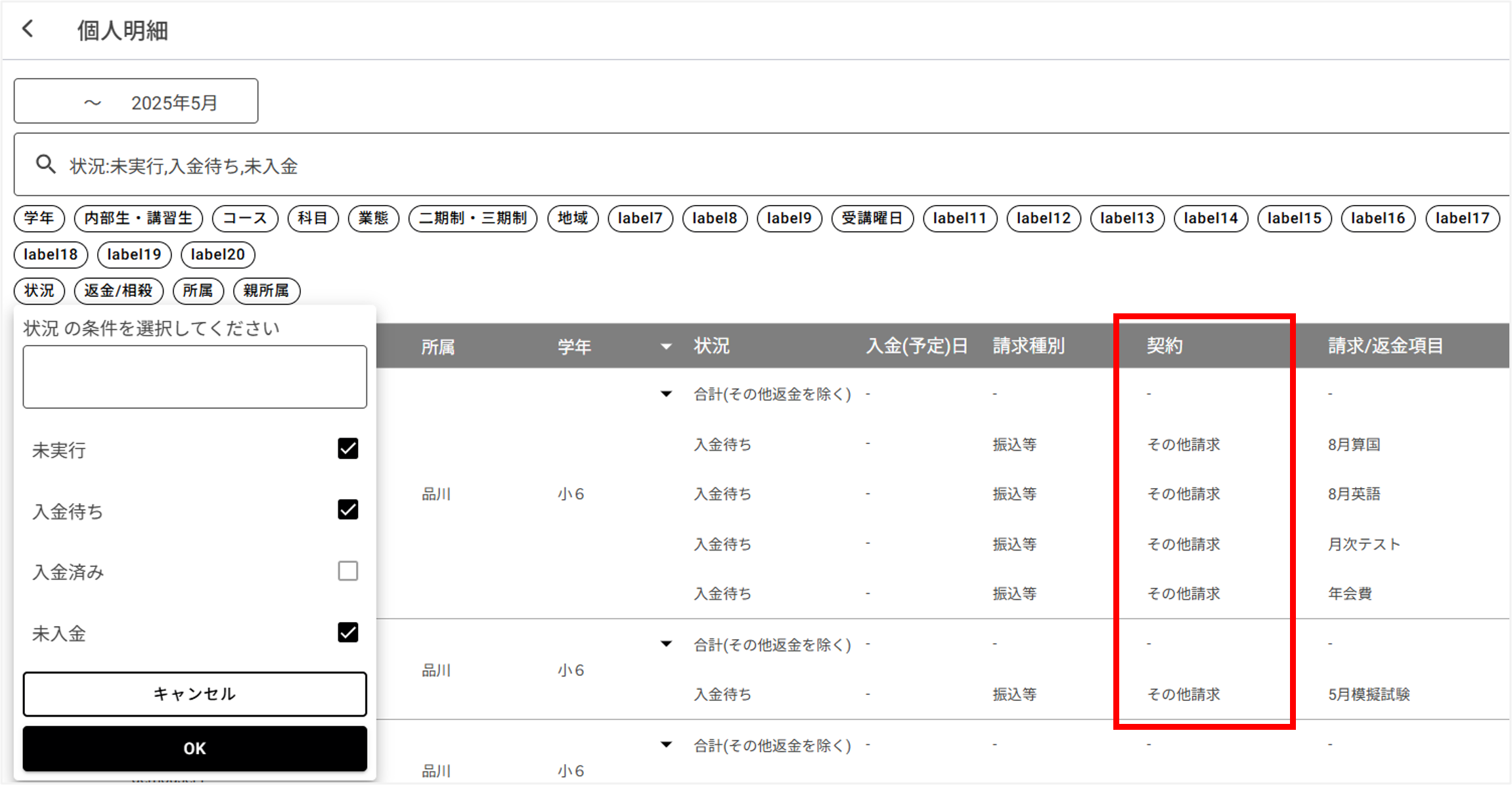The height and width of the screenshot is (785, 1512).
Task: Open the 受講曜日 filter chip
Action: pos(872,218)
